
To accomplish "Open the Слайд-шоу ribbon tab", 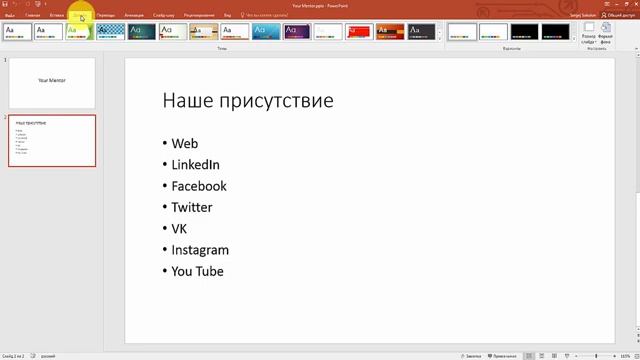I will pos(164,15).
